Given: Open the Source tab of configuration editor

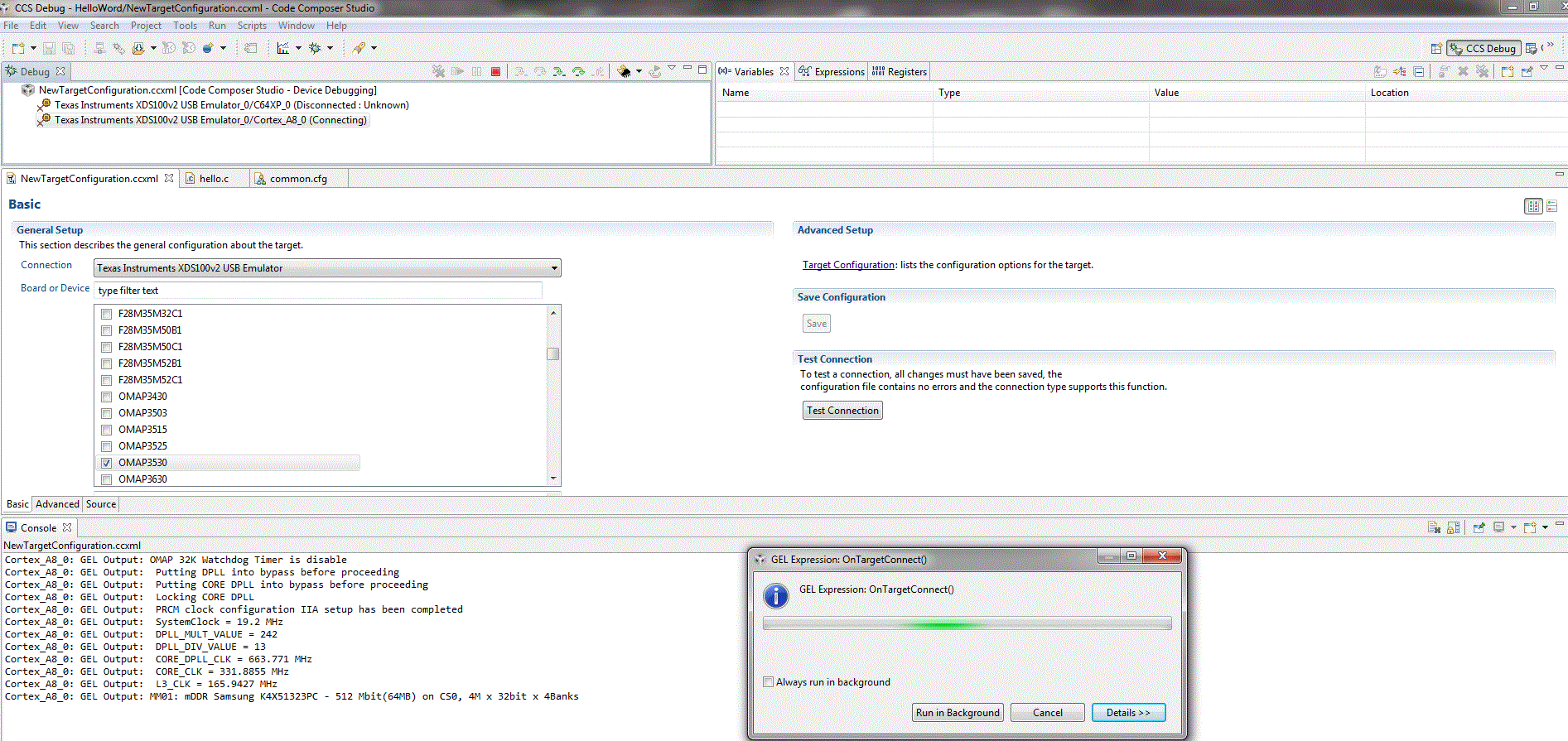Looking at the screenshot, I should [x=101, y=504].
